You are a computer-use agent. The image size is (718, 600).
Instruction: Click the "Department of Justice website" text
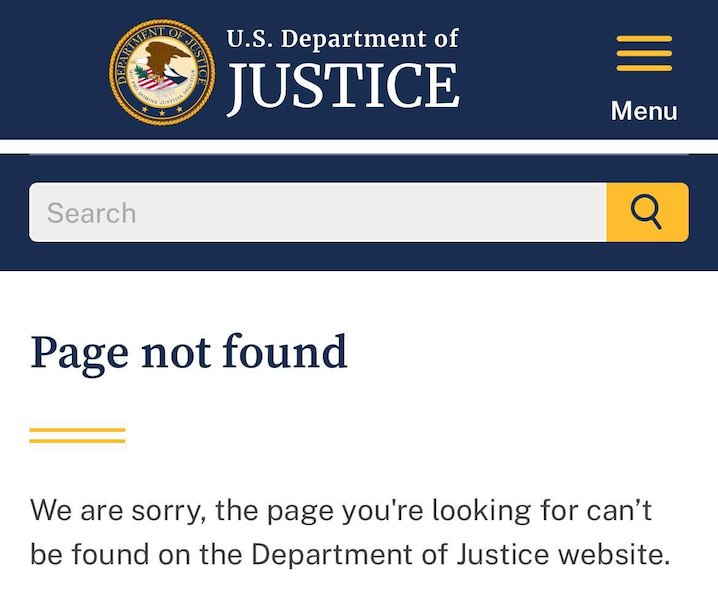click(x=460, y=554)
